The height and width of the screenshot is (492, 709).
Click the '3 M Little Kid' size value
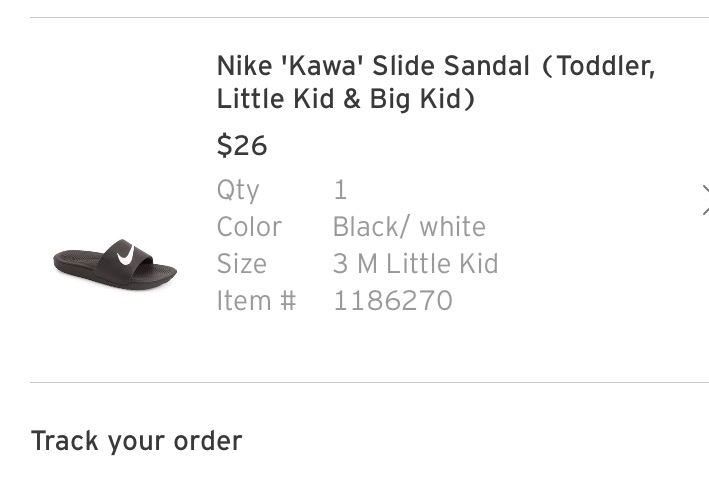[x=415, y=264]
